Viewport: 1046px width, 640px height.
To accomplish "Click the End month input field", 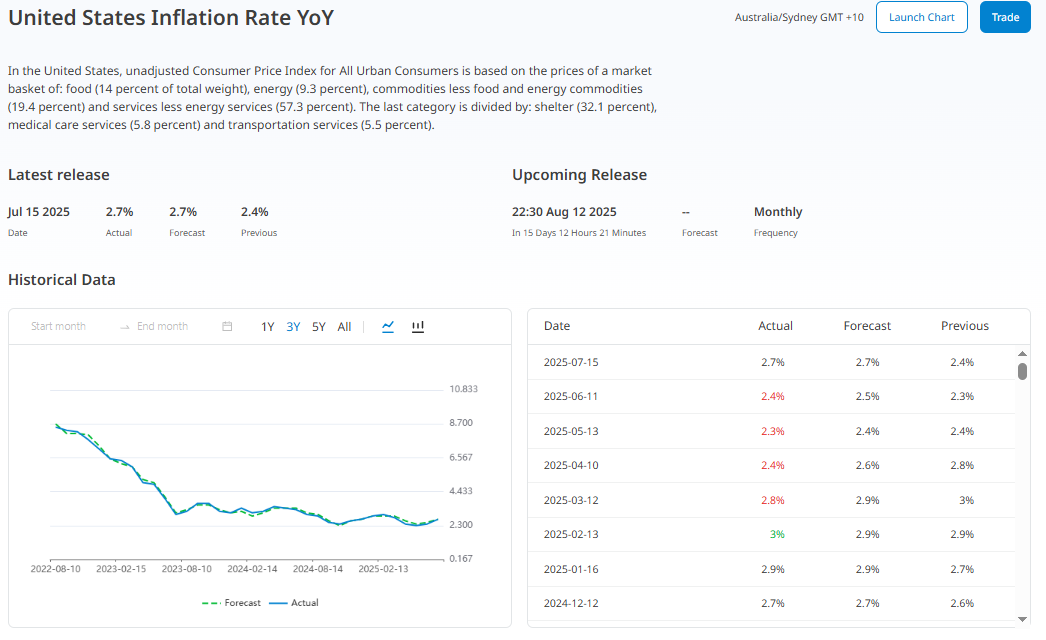I will tap(162, 327).
